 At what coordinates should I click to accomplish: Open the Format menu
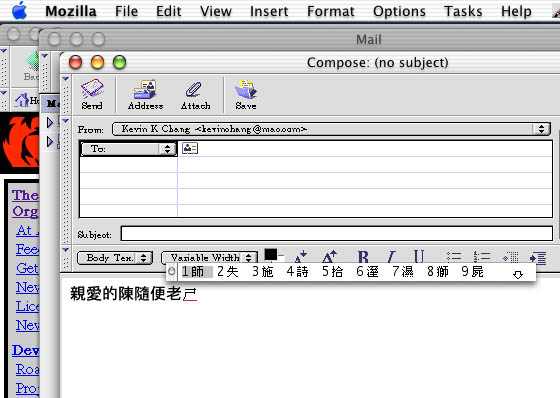tap(331, 11)
